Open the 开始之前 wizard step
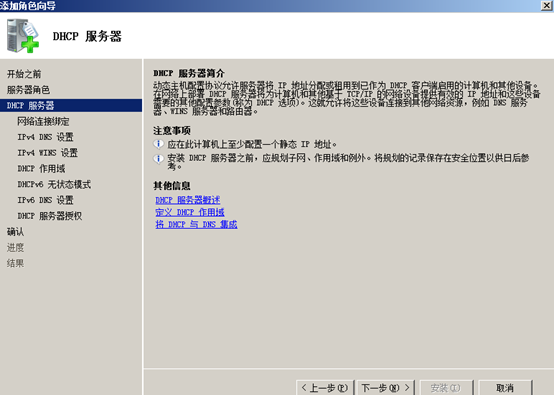554x395 pixels. 24,74
